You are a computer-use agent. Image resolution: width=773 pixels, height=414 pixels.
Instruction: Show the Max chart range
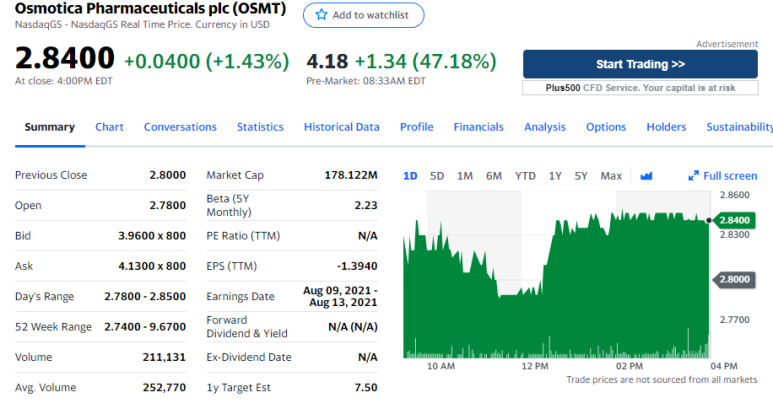coord(611,176)
